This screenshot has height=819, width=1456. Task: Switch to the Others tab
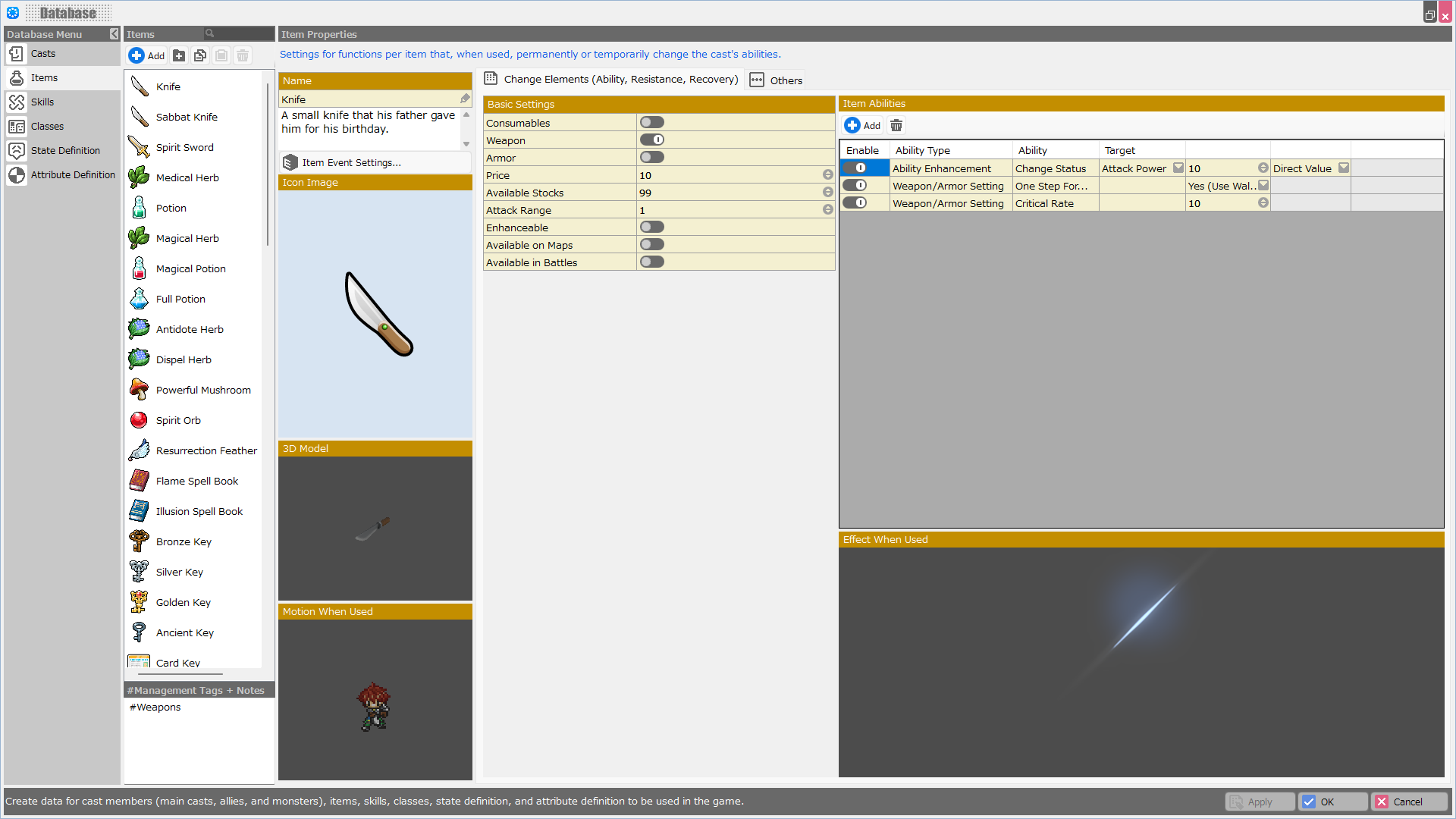776,80
